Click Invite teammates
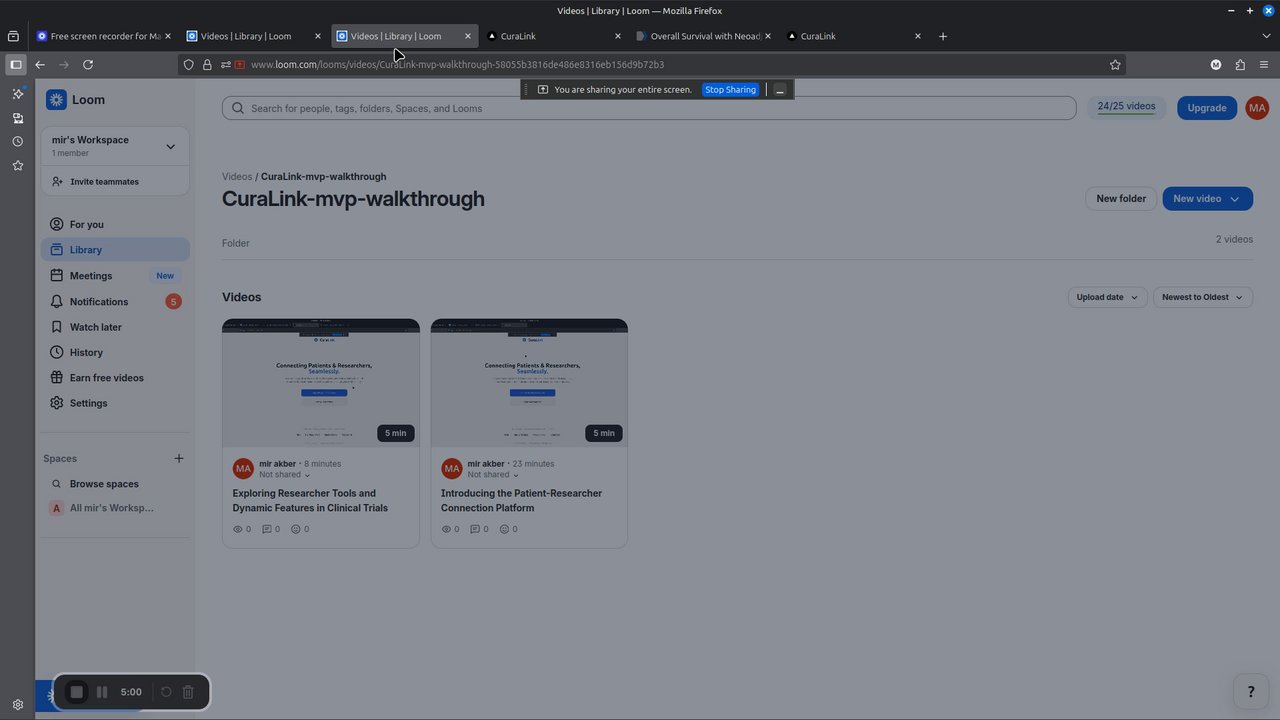1280x720 pixels. pyautogui.click(x=115, y=182)
